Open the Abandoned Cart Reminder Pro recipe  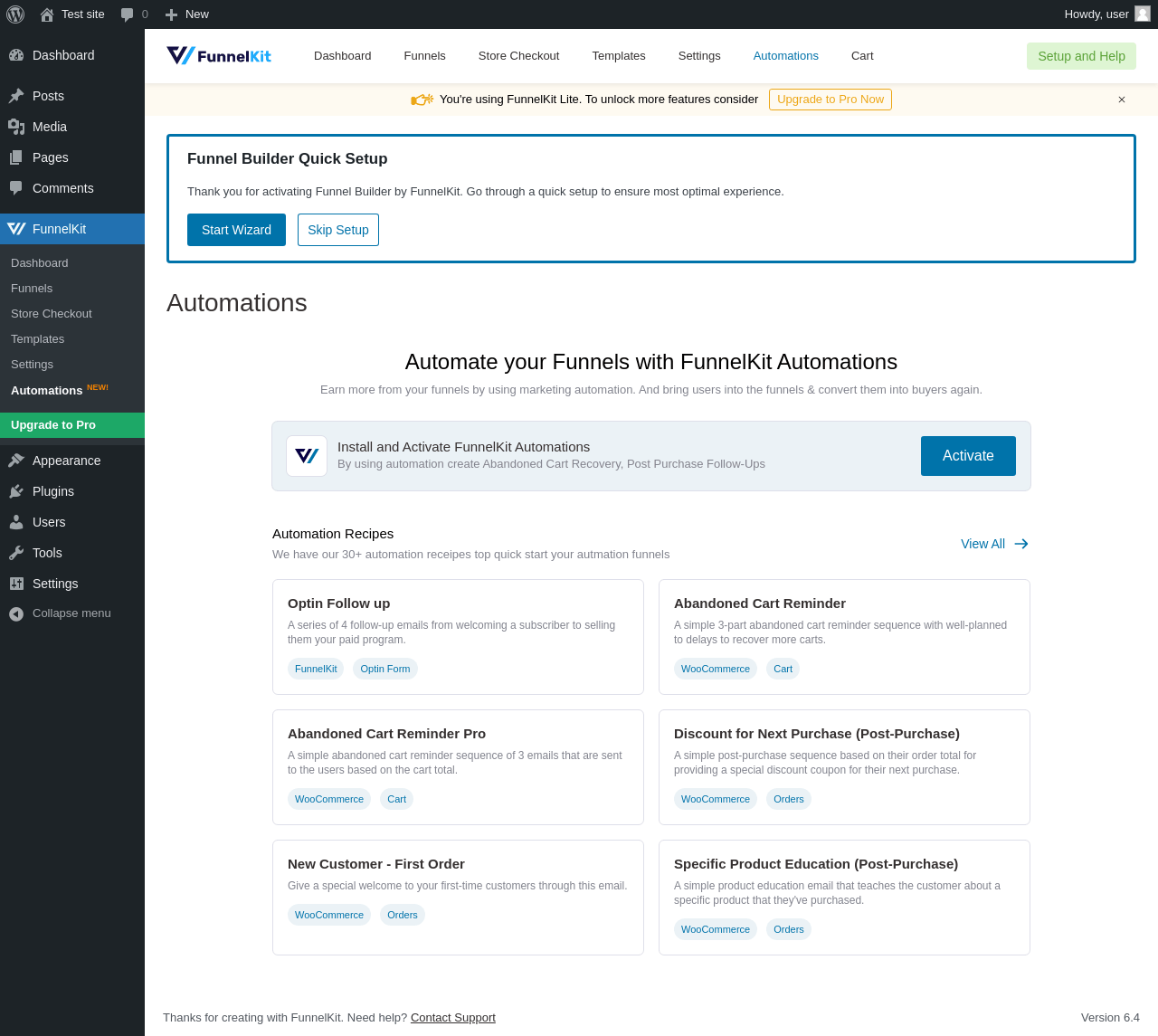(387, 734)
